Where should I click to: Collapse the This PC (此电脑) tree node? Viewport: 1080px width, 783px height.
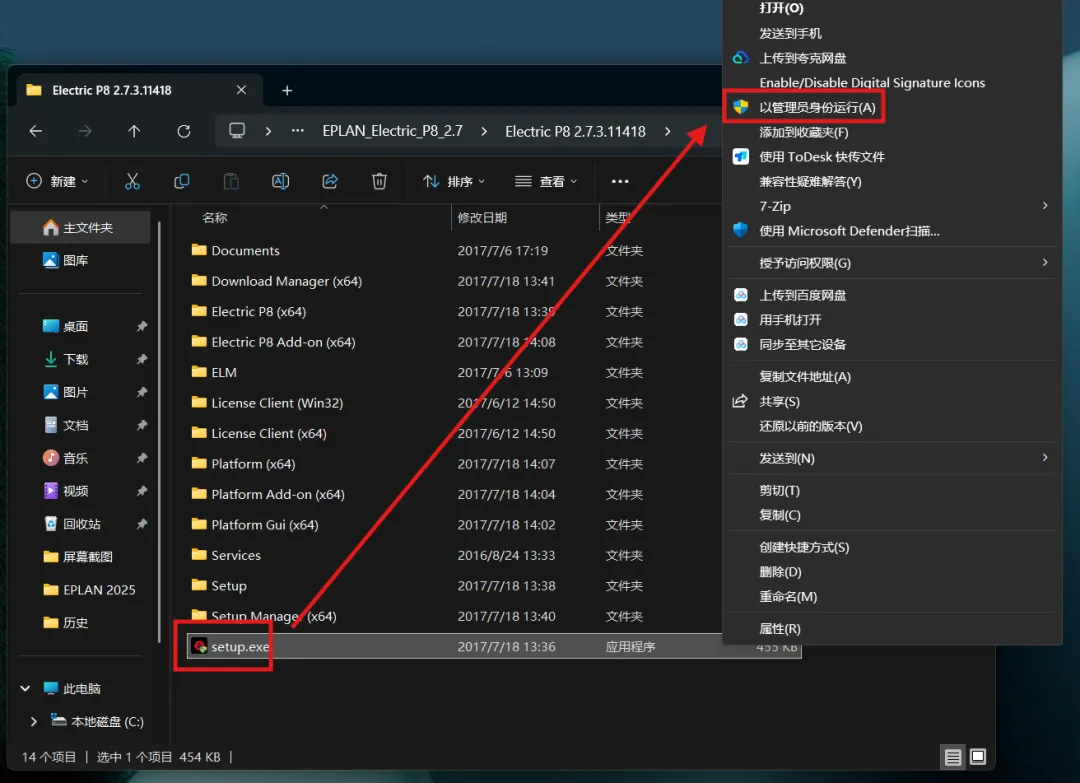point(25,688)
